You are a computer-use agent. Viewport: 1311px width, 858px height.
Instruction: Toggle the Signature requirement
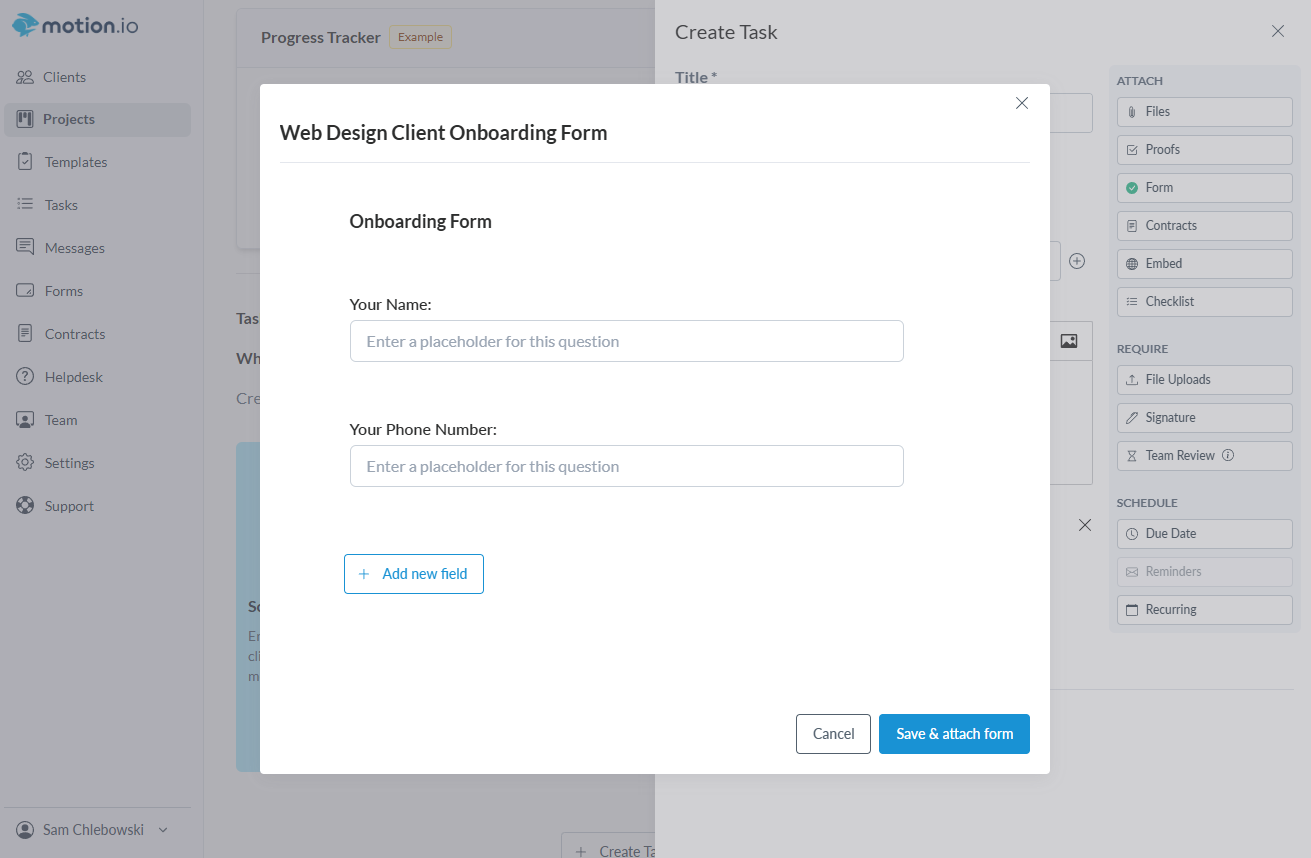[x=1204, y=418]
